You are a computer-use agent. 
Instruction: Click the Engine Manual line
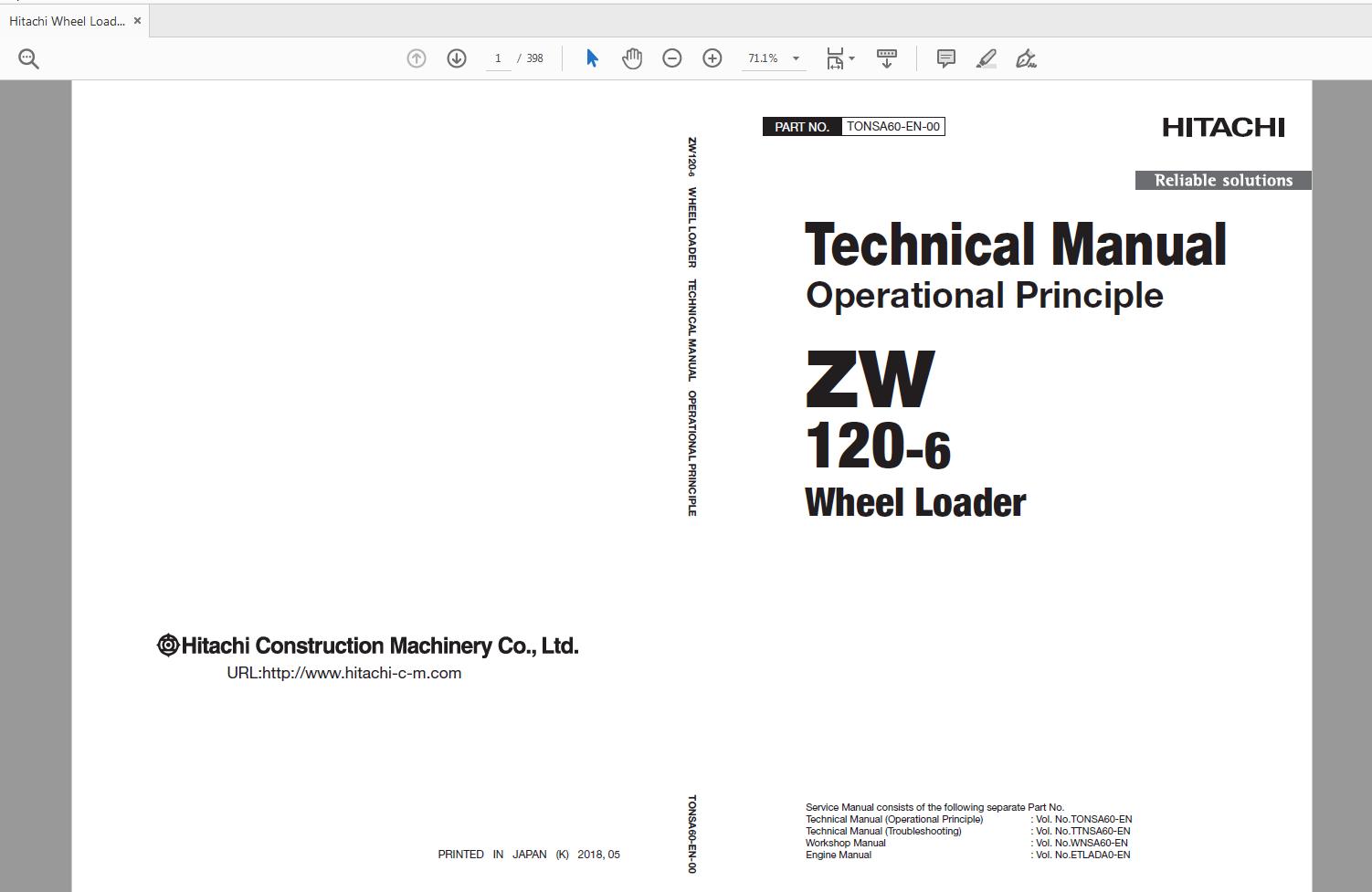(x=839, y=855)
